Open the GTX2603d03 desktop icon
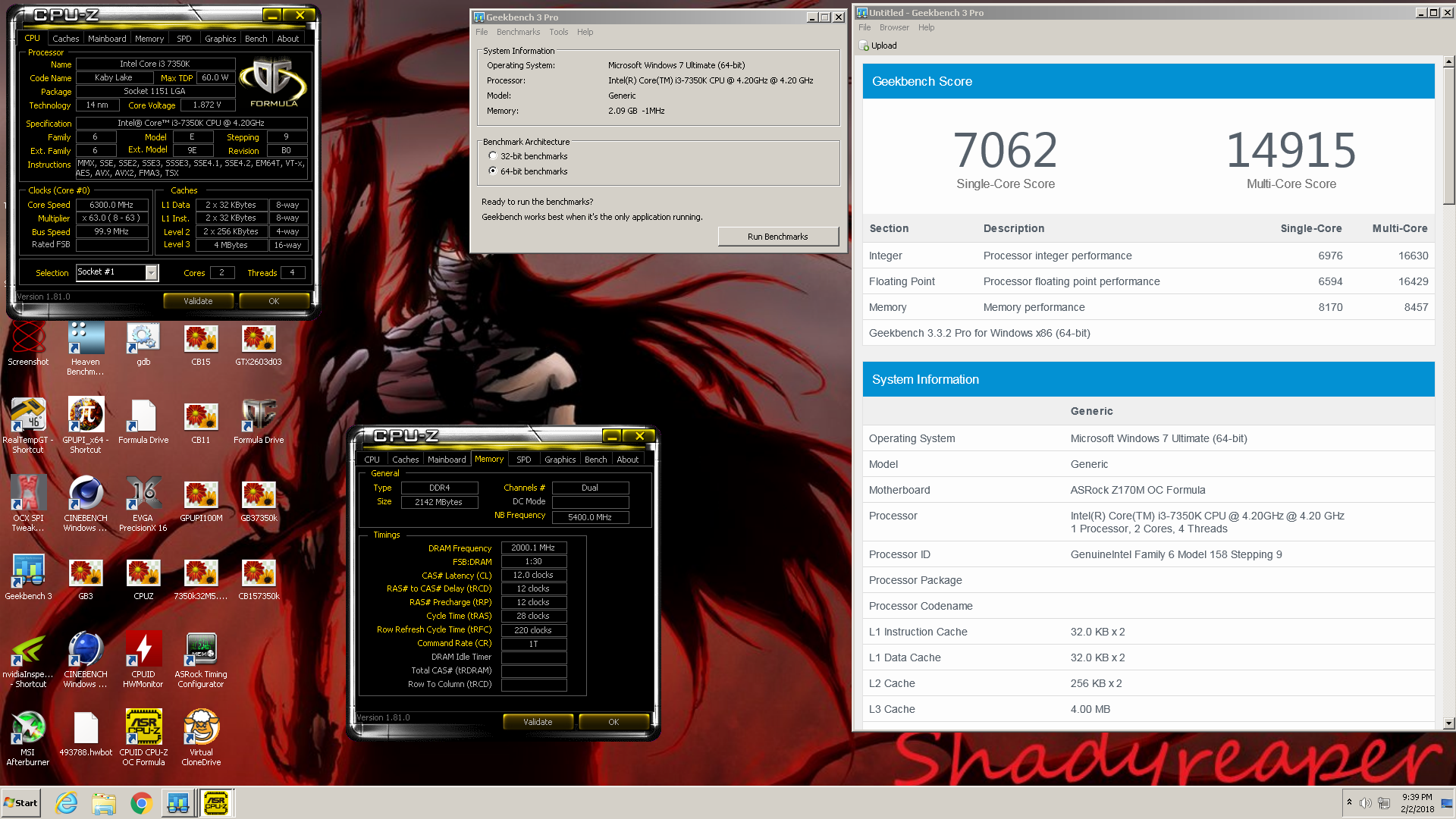Screen dimensions: 1456x819 259,346
